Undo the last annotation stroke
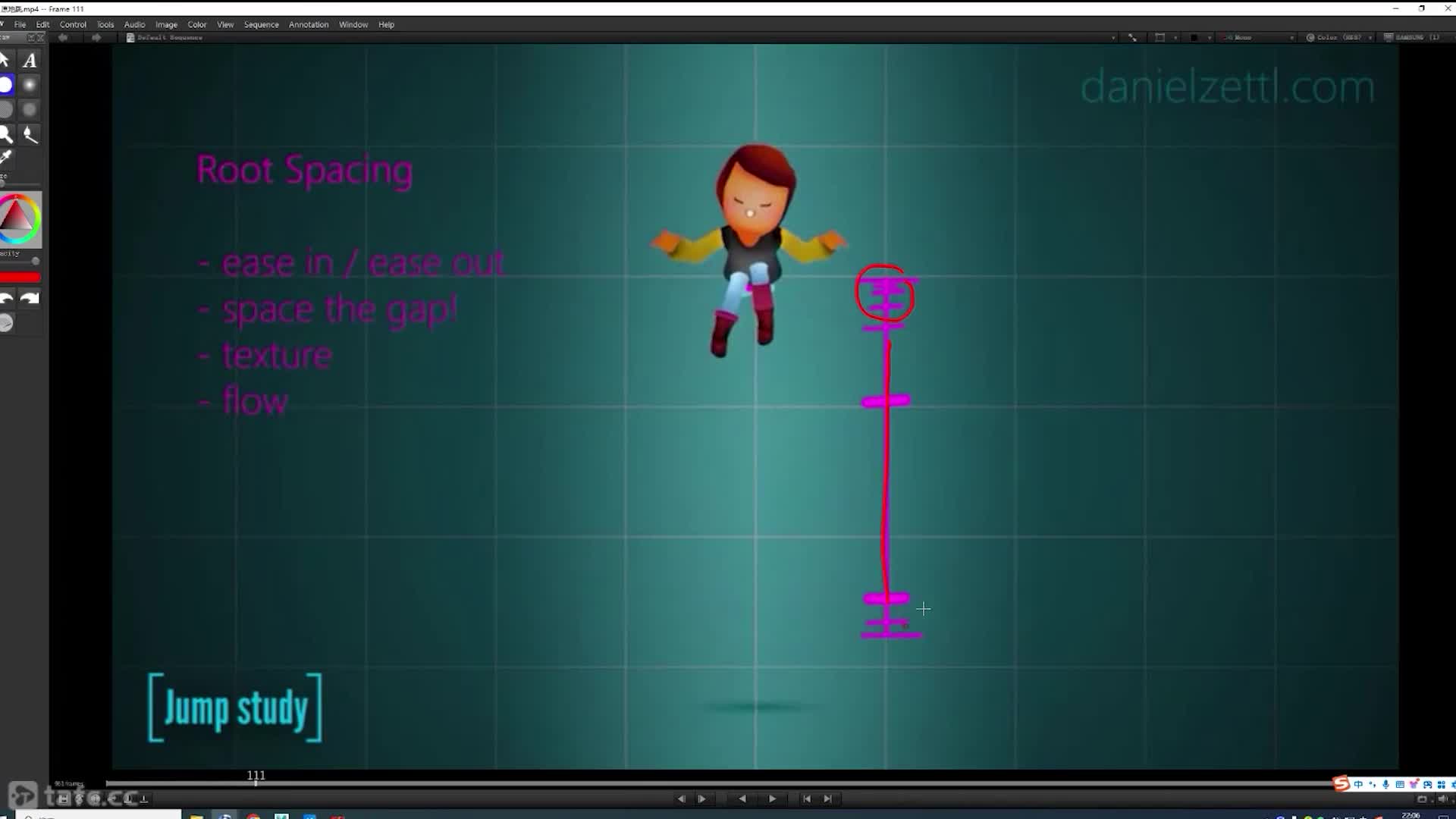1456x819 pixels. point(6,299)
